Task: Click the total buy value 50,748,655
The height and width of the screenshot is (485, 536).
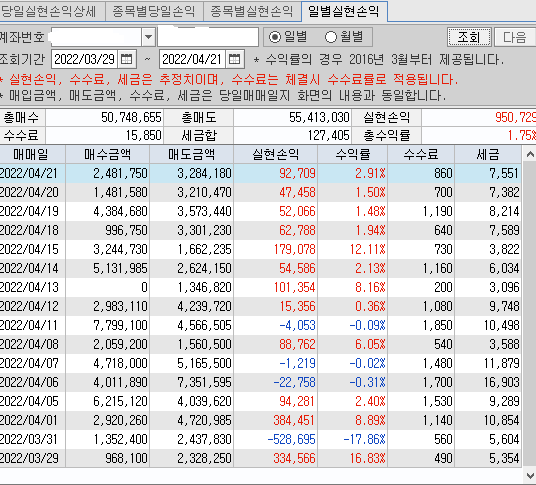Action: pos(131,118)
